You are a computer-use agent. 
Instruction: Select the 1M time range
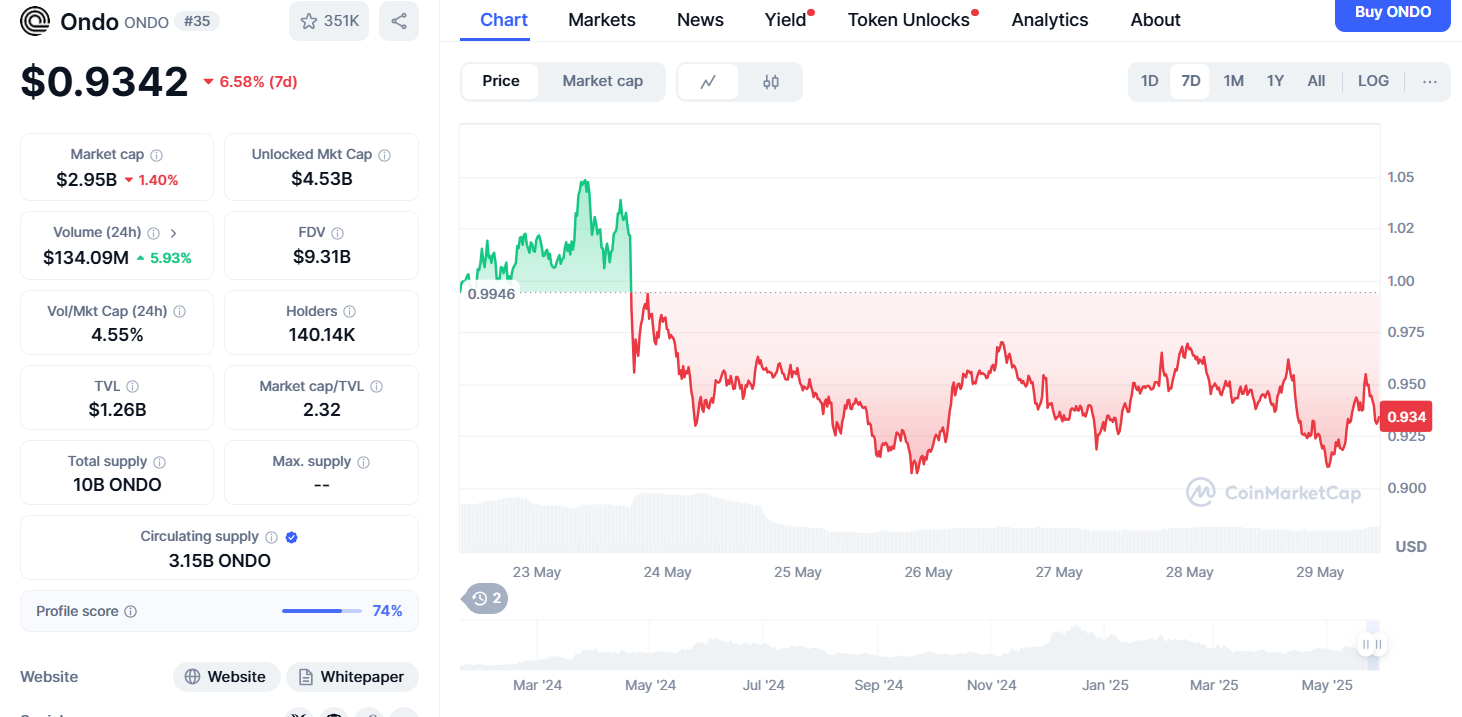click(1233, 81)
